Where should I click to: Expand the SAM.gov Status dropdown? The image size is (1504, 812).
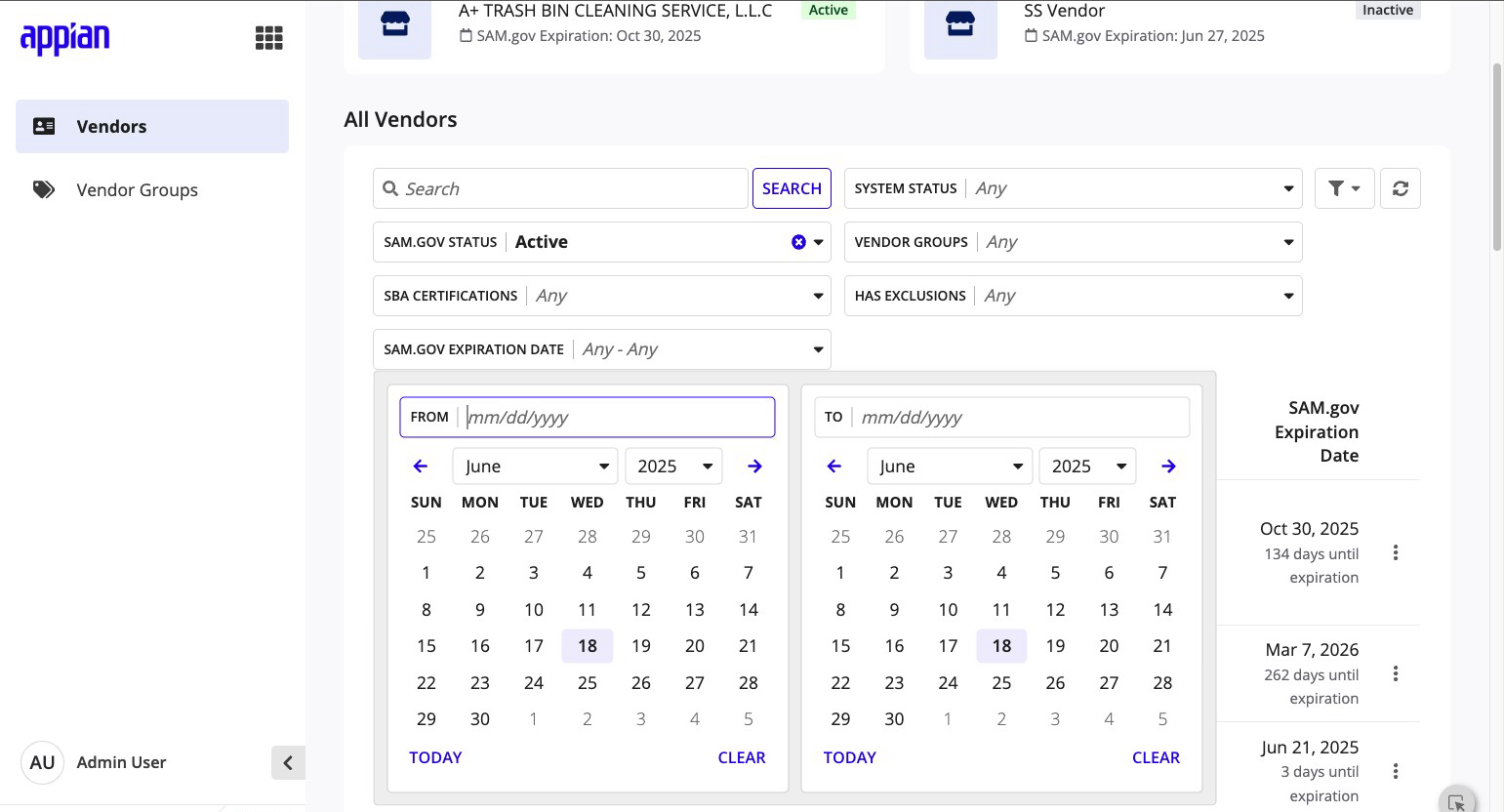coord(601,242)
